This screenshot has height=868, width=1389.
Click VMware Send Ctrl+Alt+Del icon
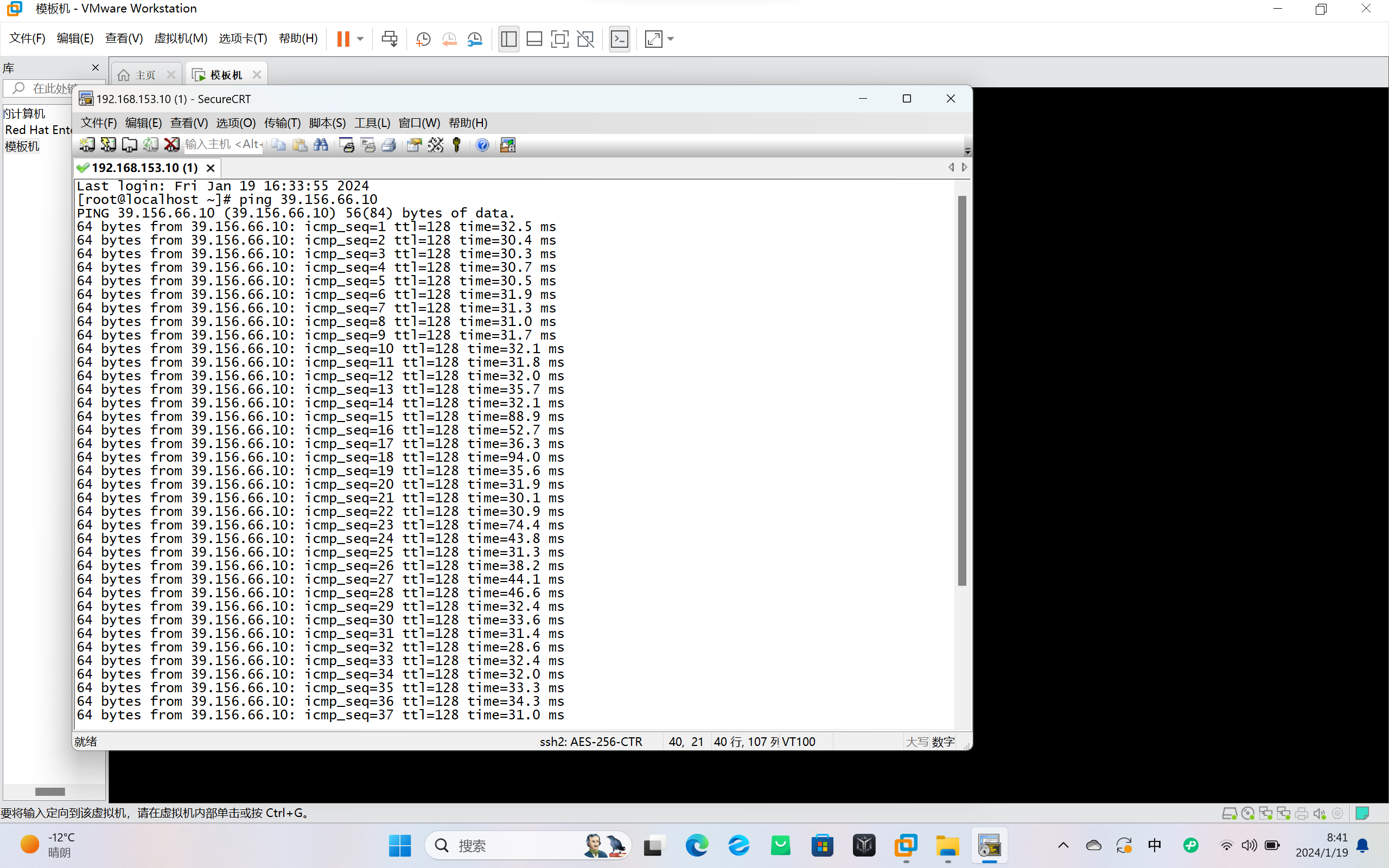390,39
